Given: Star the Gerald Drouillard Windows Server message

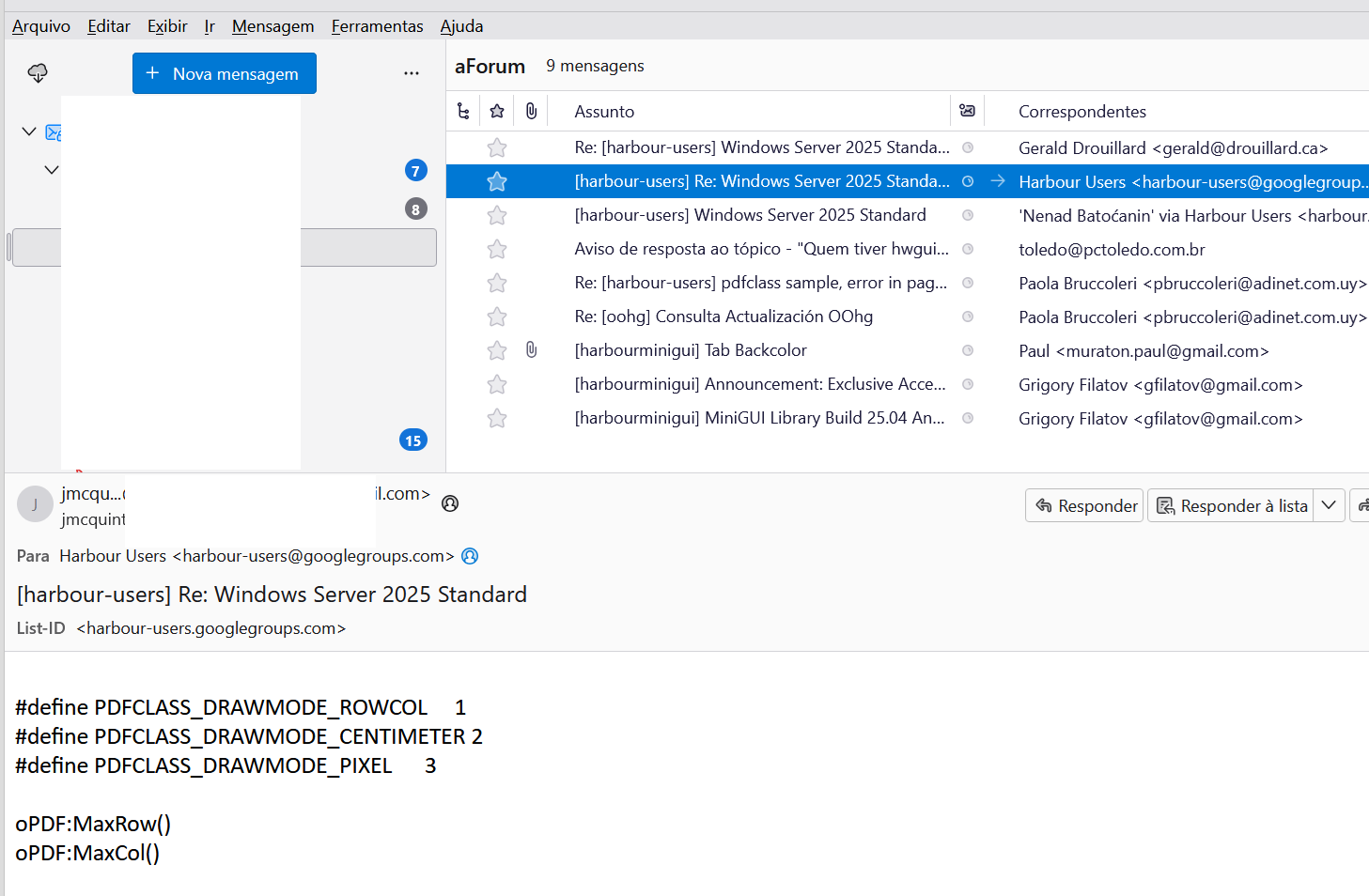Looking at the screenshot, I should pos(497,147).
